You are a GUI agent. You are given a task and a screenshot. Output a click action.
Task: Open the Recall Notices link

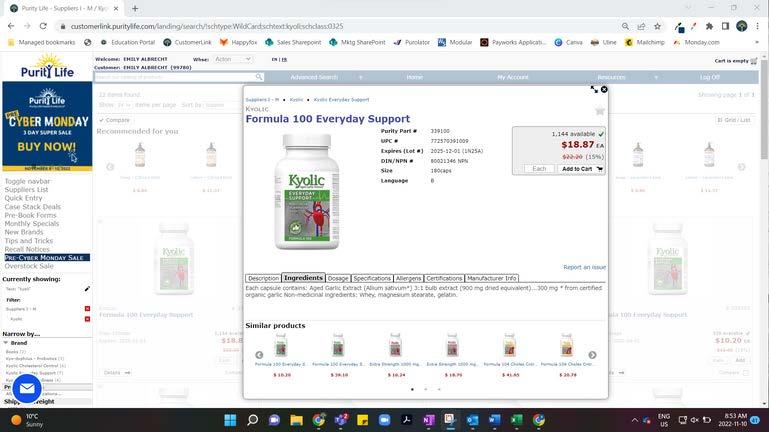point(27,249)
